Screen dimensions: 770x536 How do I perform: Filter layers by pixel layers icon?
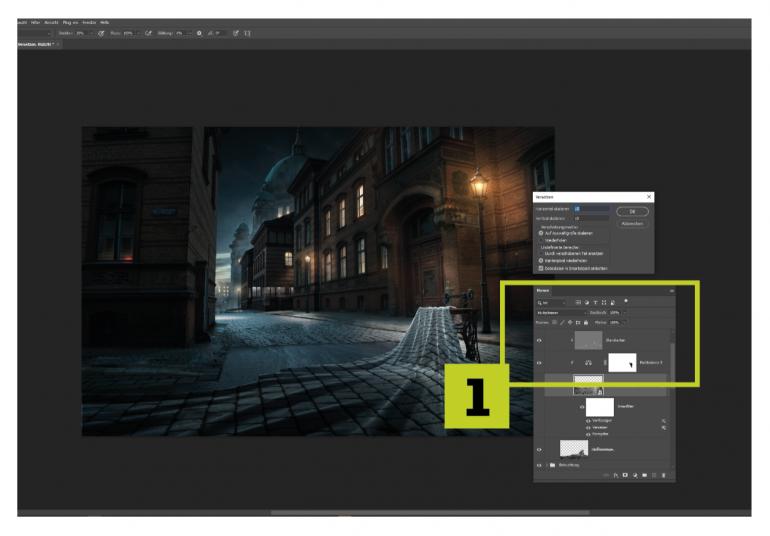578,303
